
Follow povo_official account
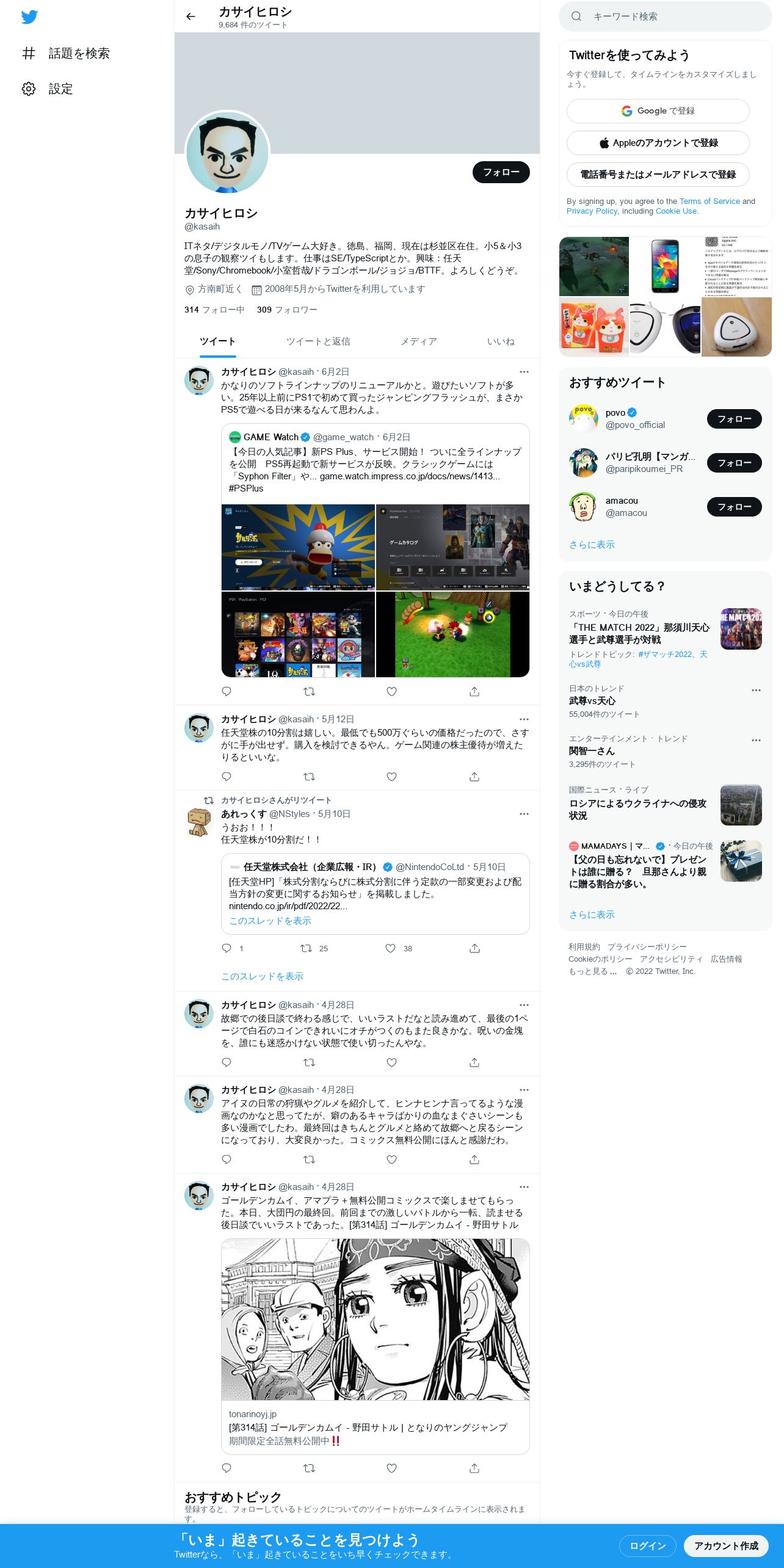coord(735,419)
